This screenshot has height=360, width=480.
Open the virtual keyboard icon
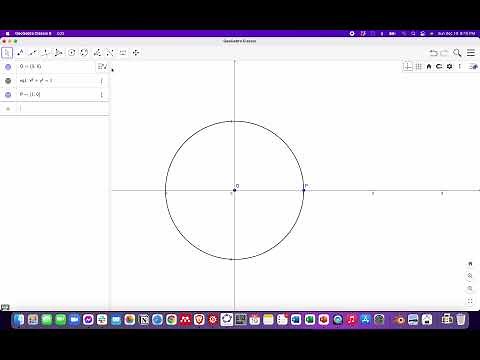(x=5, y=307)
